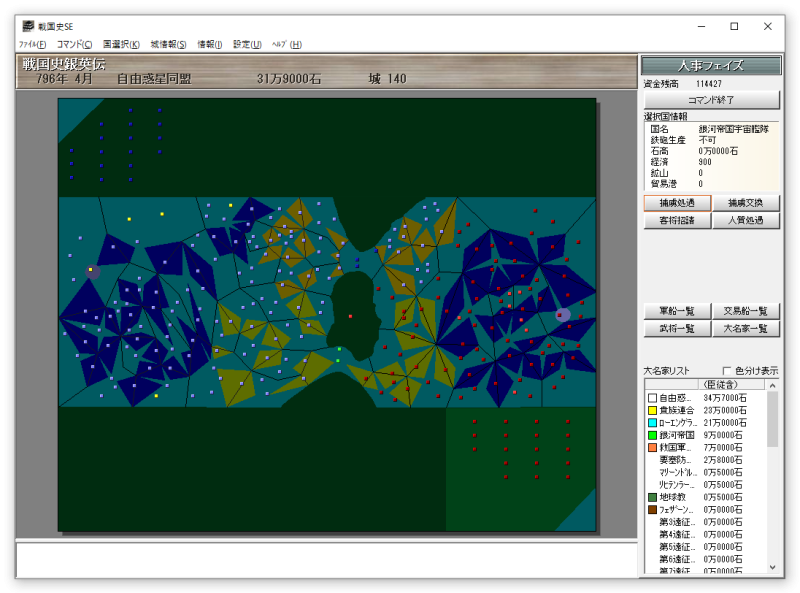This screenshot has height=593, width=800.
Task: Click the 戦国史SE app icon in title bar
Action: 29,26
